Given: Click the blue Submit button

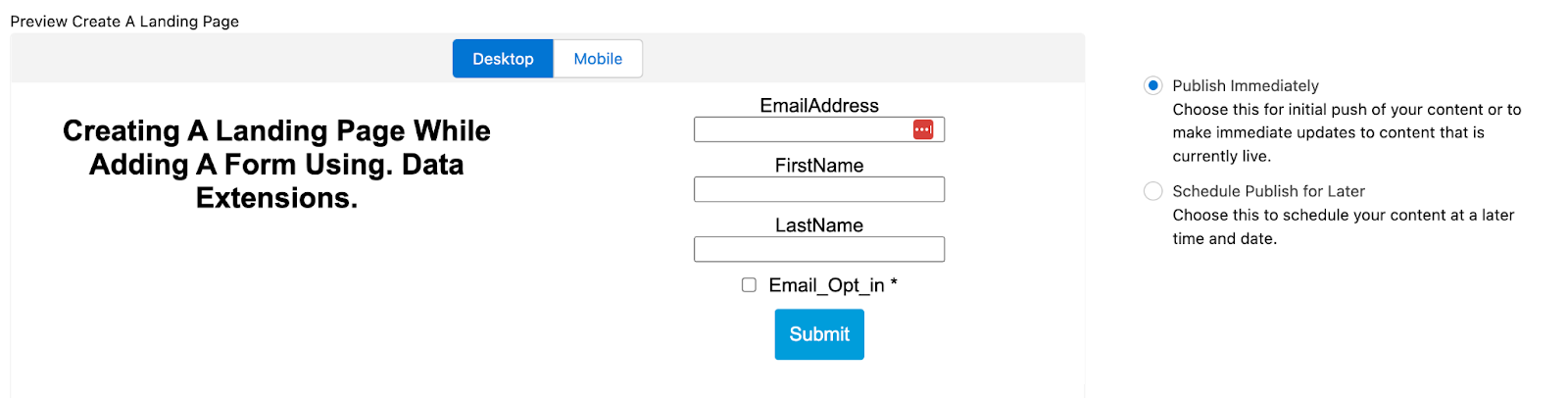Looking at the screenshot, I should [x=819, y=334].
